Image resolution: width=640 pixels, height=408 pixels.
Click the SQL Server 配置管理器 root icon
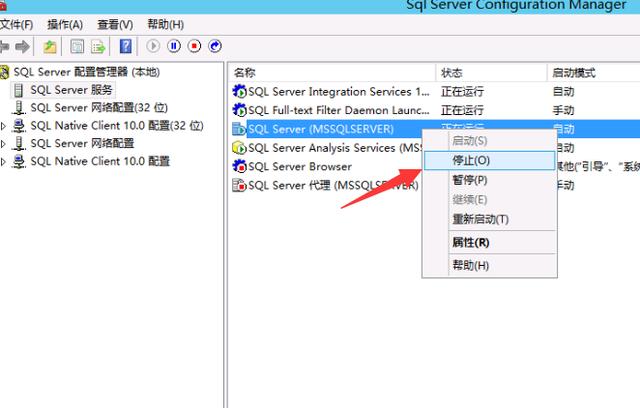4,72
